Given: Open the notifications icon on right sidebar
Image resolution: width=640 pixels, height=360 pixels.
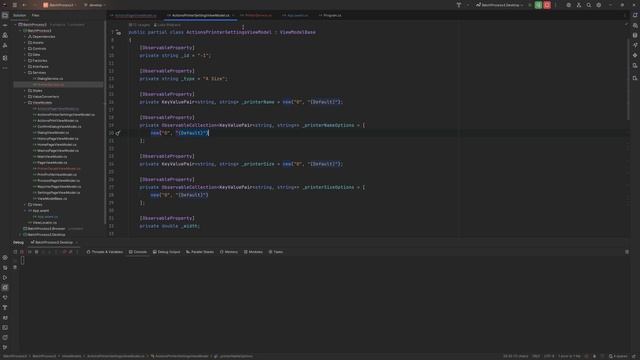Looking at the screenshot, I should [635, 16].
